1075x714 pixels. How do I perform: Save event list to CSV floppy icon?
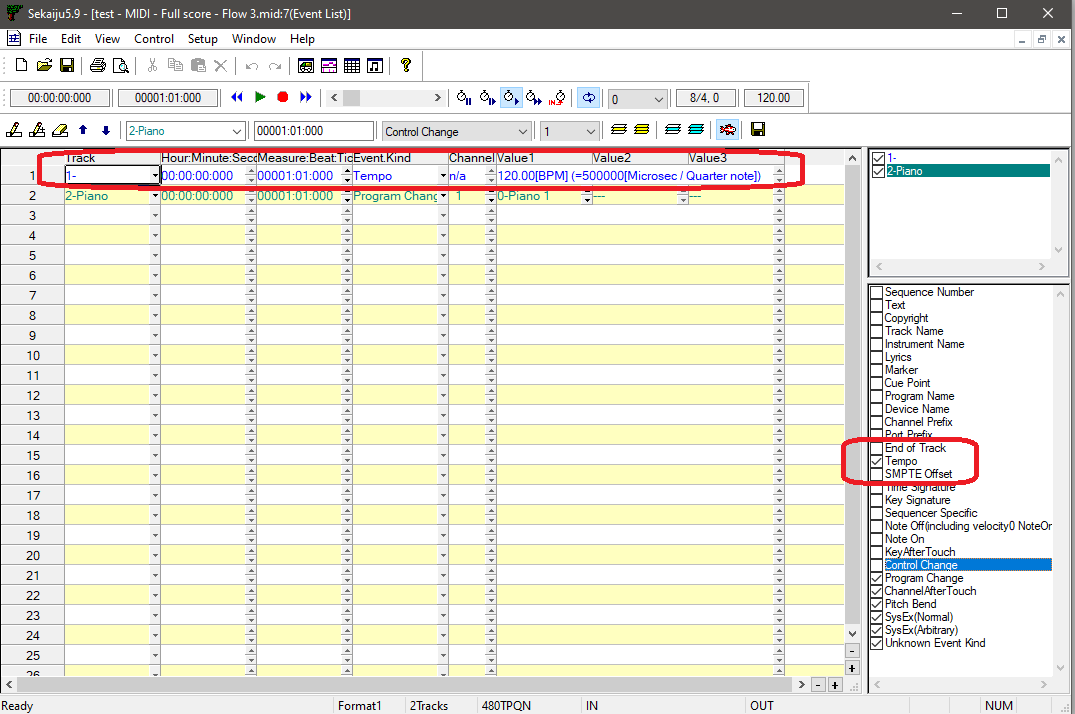(x=758, y=130)
